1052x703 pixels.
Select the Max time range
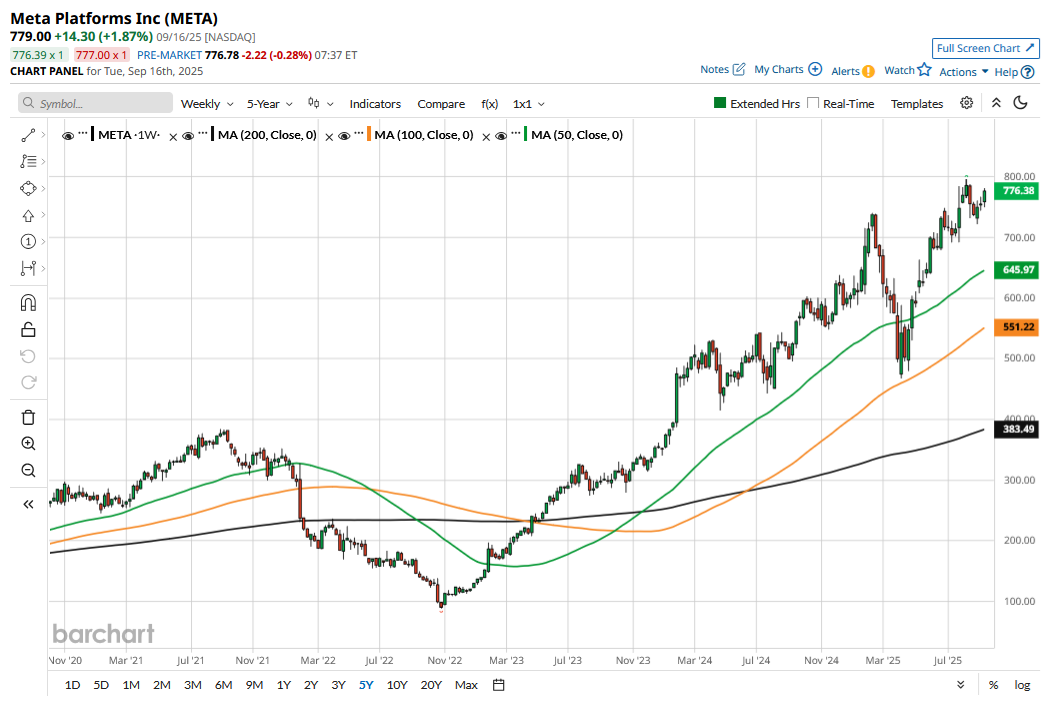pyautogui.click(x=466, y=685)
